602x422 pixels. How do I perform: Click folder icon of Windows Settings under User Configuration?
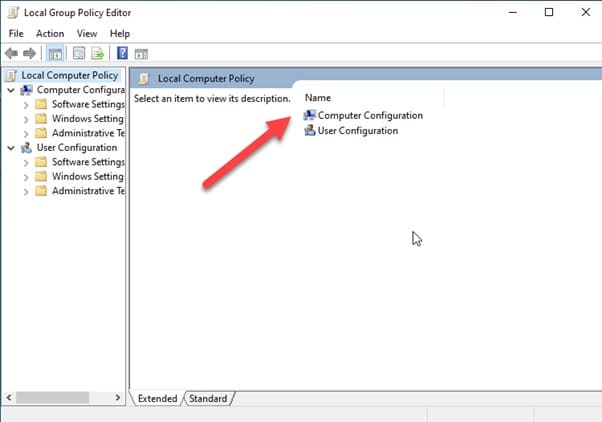coord(41,176)
